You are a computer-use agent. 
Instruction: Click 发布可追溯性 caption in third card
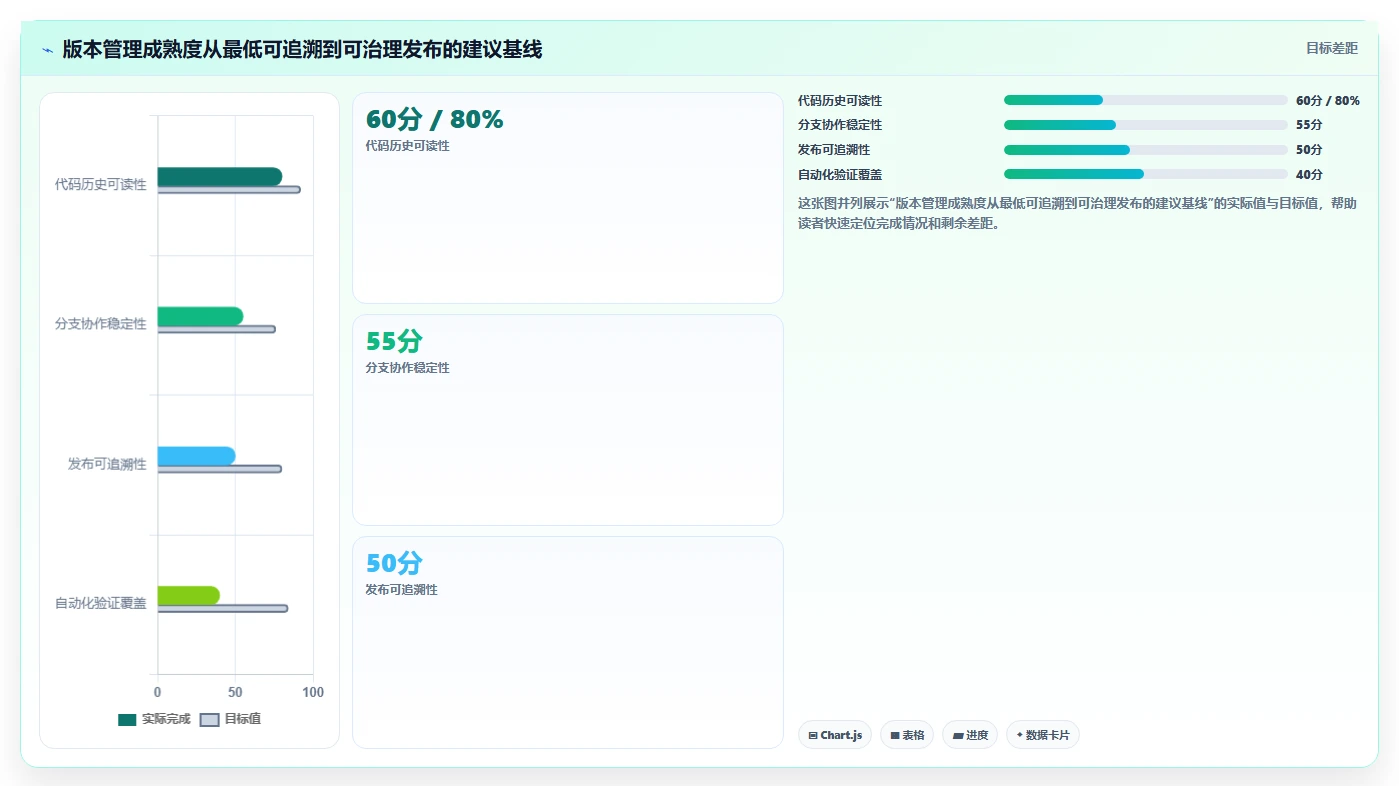click(x=402, y=590)
